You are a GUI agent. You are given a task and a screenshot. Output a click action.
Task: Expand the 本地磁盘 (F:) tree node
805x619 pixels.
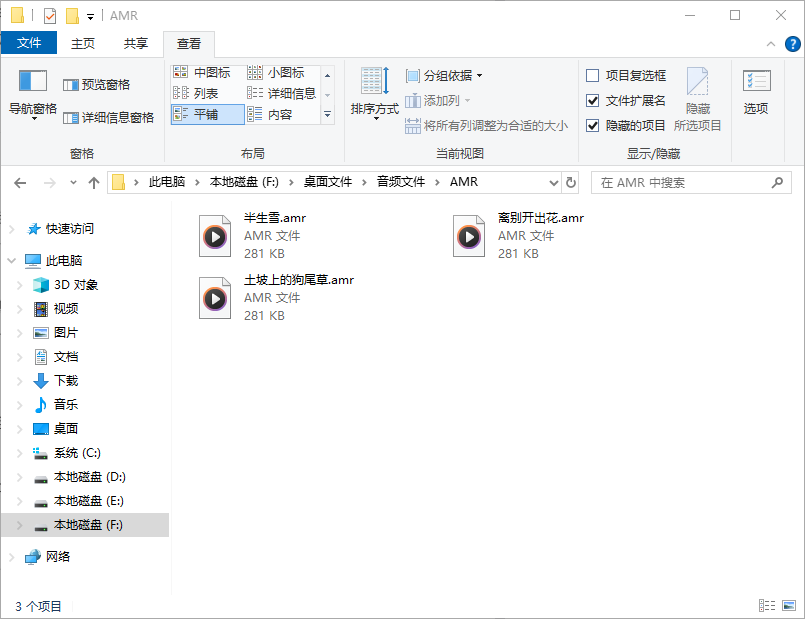[20, 525]
